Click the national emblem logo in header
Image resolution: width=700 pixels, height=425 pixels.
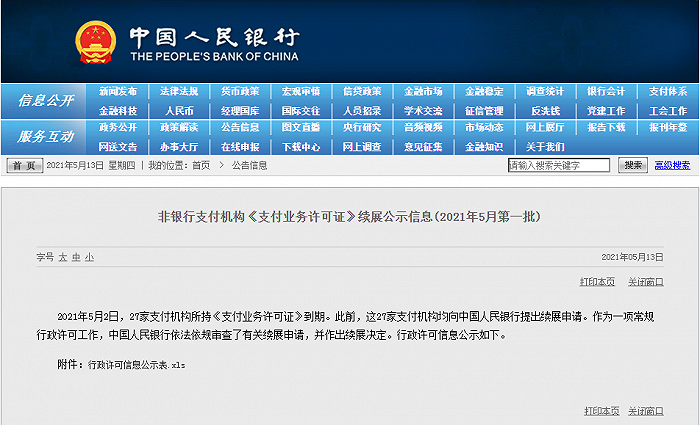[x=96, y=42]
